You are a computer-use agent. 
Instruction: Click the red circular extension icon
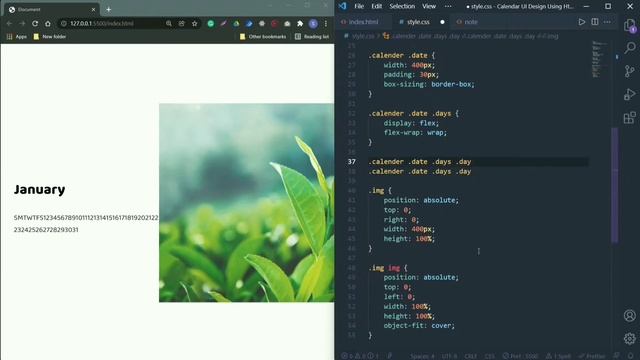point(274,24)
